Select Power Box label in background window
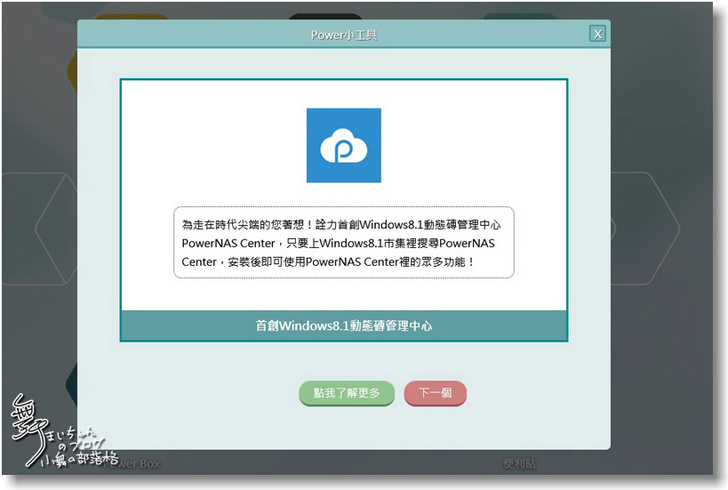Screen dimensions: 728x490 (131, 464)
